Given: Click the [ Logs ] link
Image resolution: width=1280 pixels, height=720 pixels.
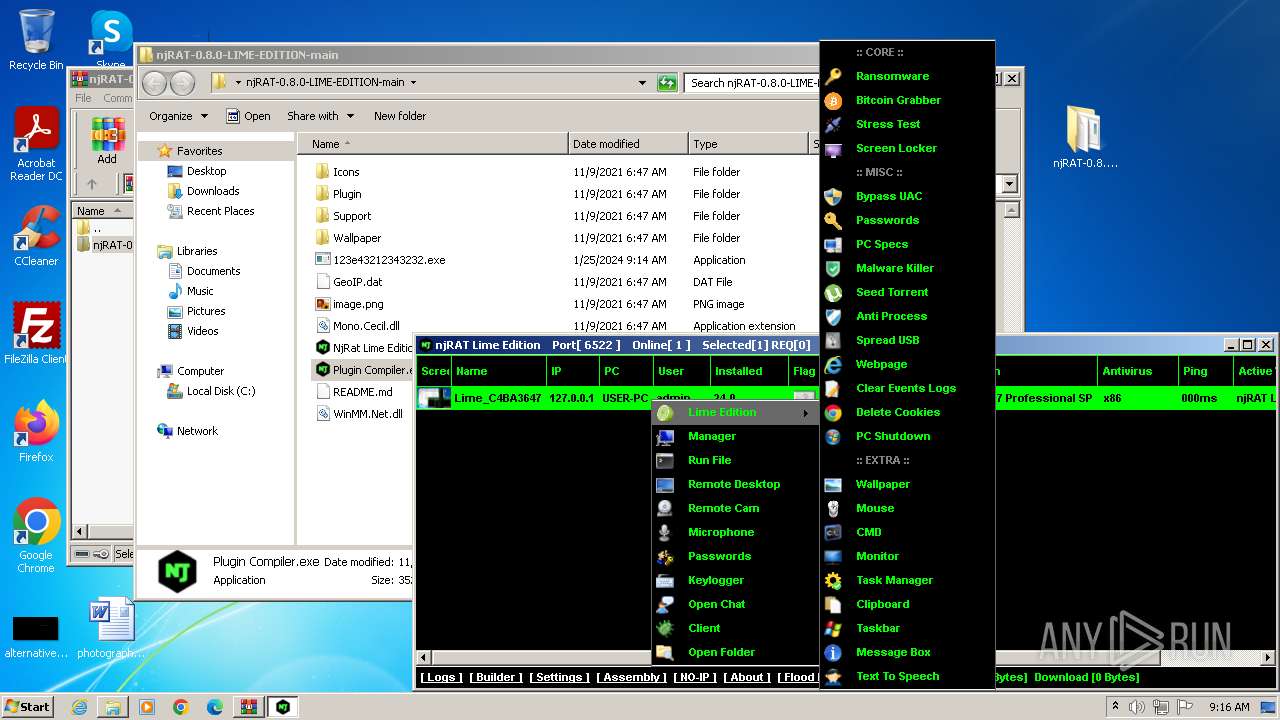Looking at the screenshot, I should 441,677.
